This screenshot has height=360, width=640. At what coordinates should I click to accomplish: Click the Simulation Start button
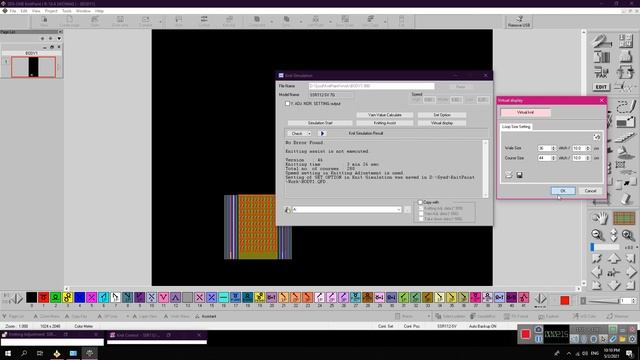[x=320, y=123]
